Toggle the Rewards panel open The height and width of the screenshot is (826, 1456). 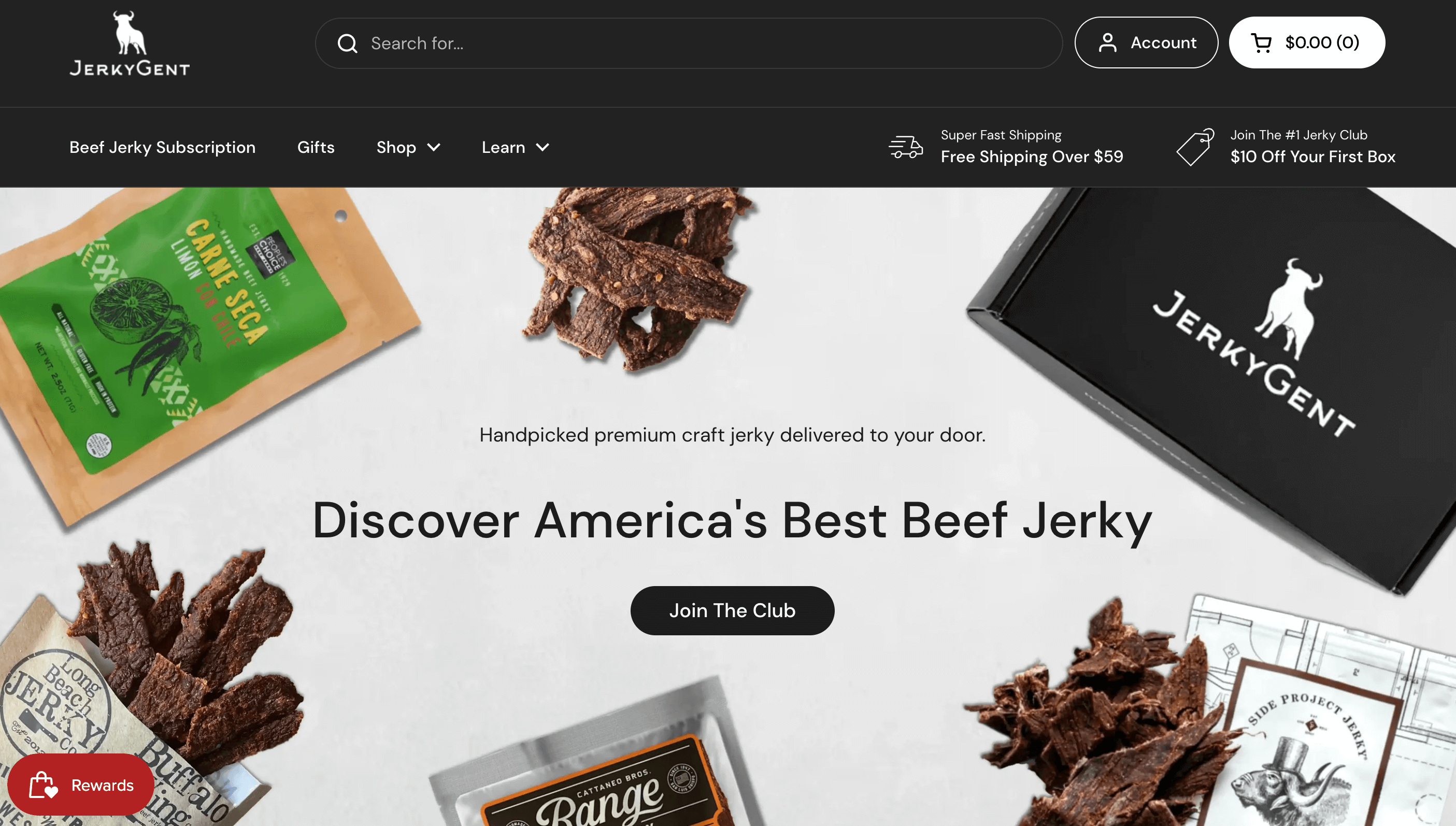[x=82, y=785]
